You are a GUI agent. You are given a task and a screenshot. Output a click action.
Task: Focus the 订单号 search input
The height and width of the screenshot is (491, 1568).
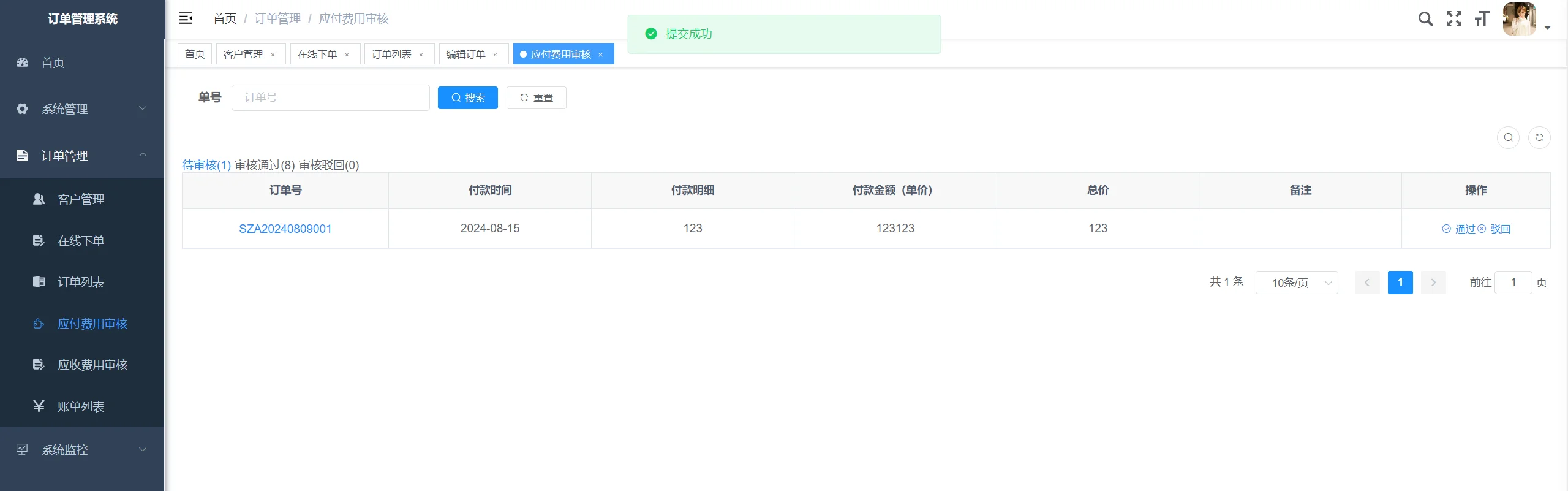tap(331, 97)
